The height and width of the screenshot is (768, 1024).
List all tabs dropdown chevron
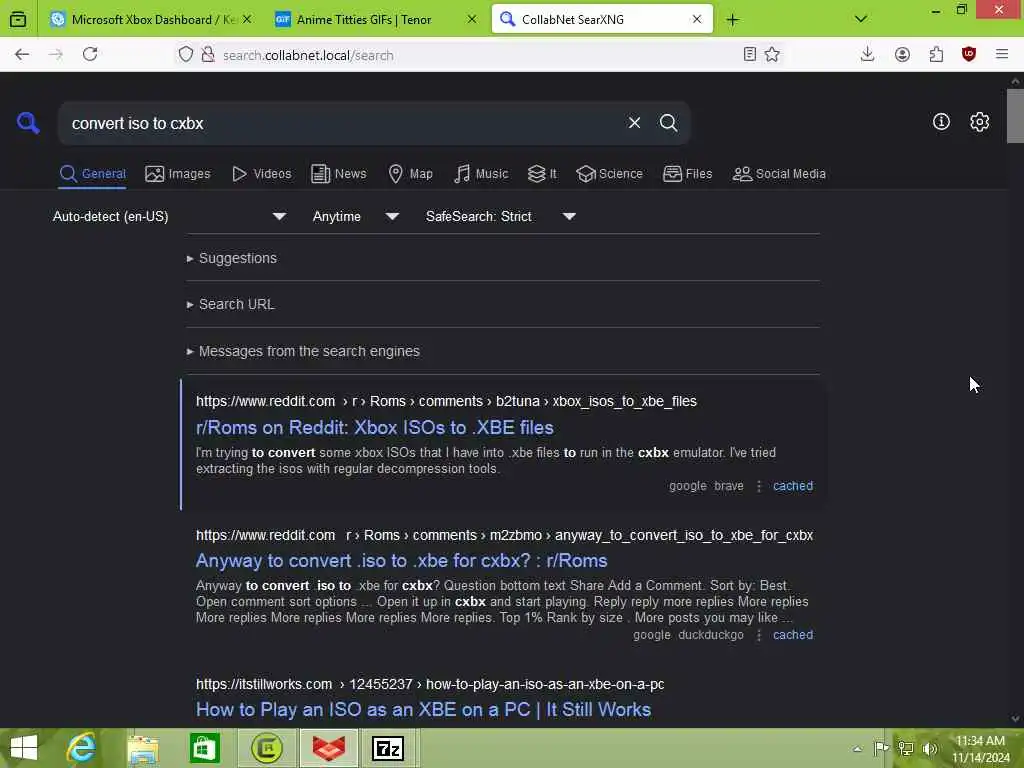point(861,19)
